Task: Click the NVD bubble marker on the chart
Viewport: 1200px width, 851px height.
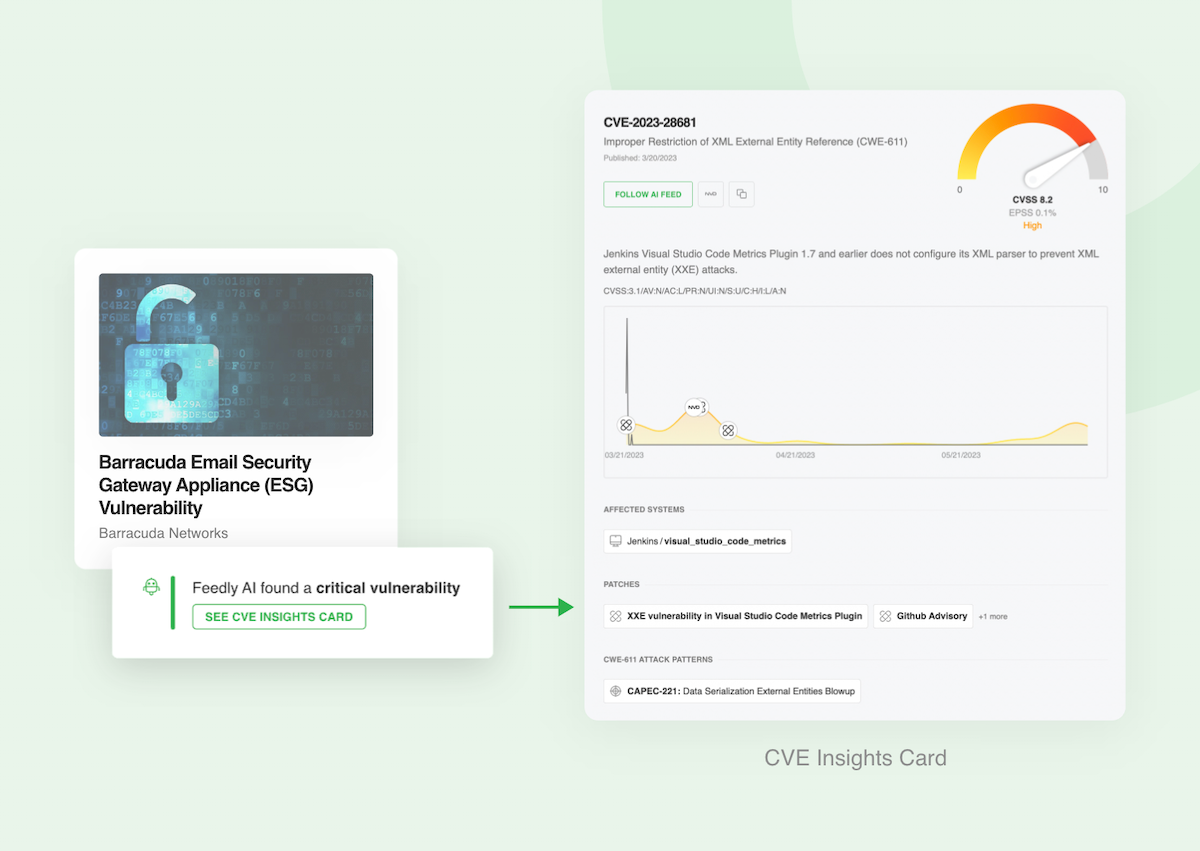Action: 696,407
